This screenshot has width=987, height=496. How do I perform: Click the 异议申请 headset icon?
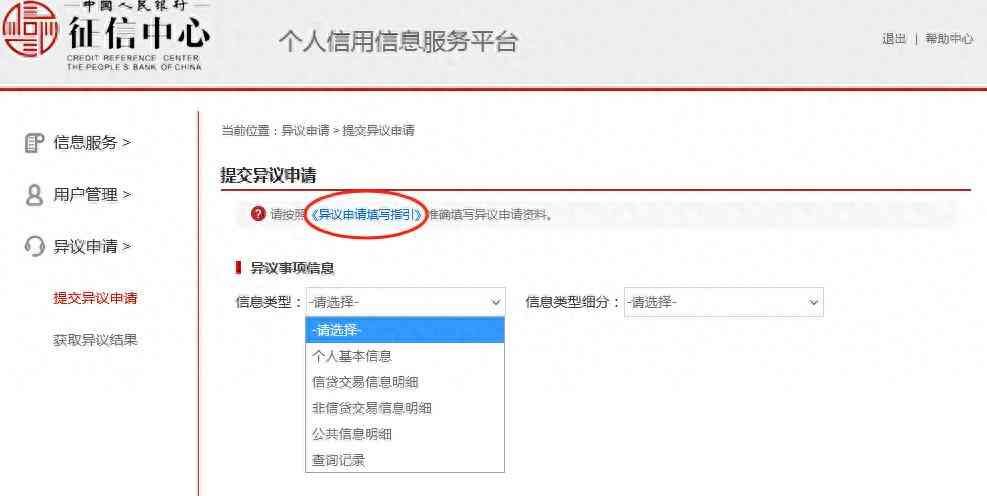click(34, 246)
